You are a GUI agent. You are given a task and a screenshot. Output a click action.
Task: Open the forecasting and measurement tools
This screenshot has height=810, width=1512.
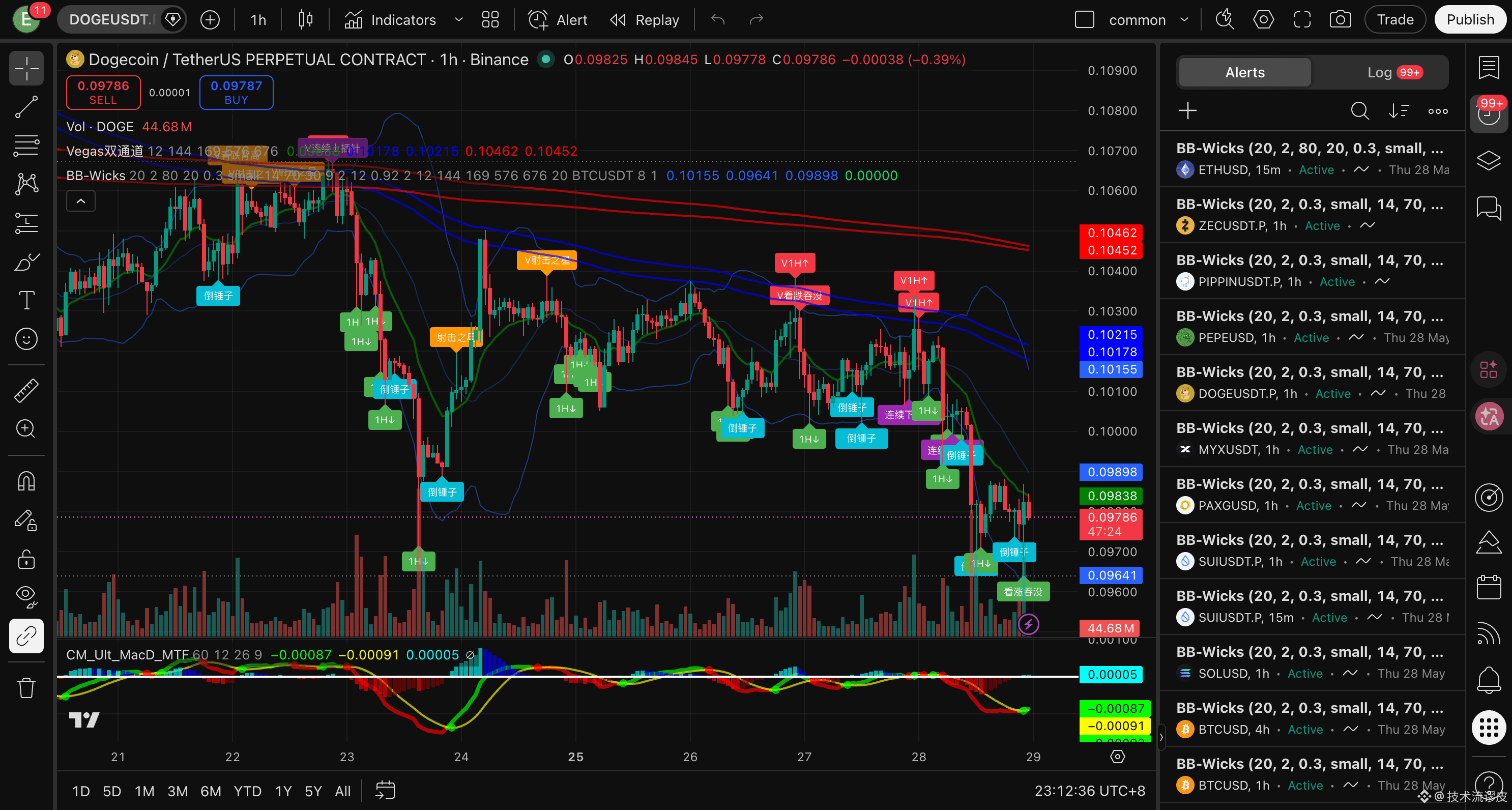tap(26, 223)
